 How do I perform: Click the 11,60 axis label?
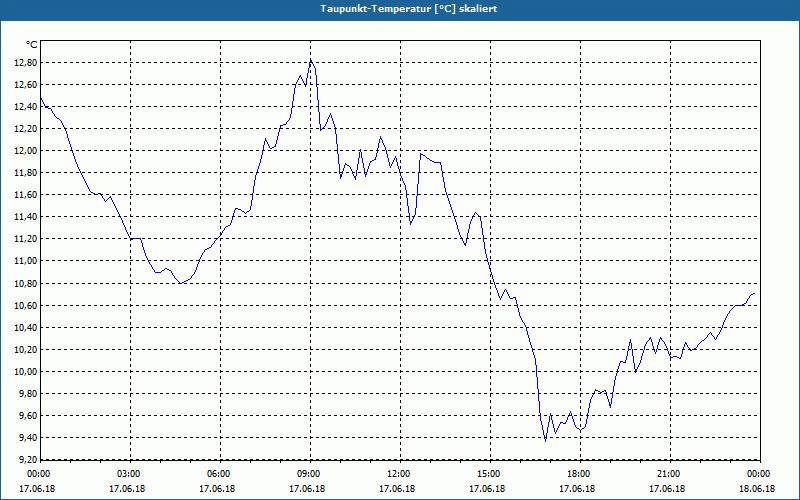27,194
